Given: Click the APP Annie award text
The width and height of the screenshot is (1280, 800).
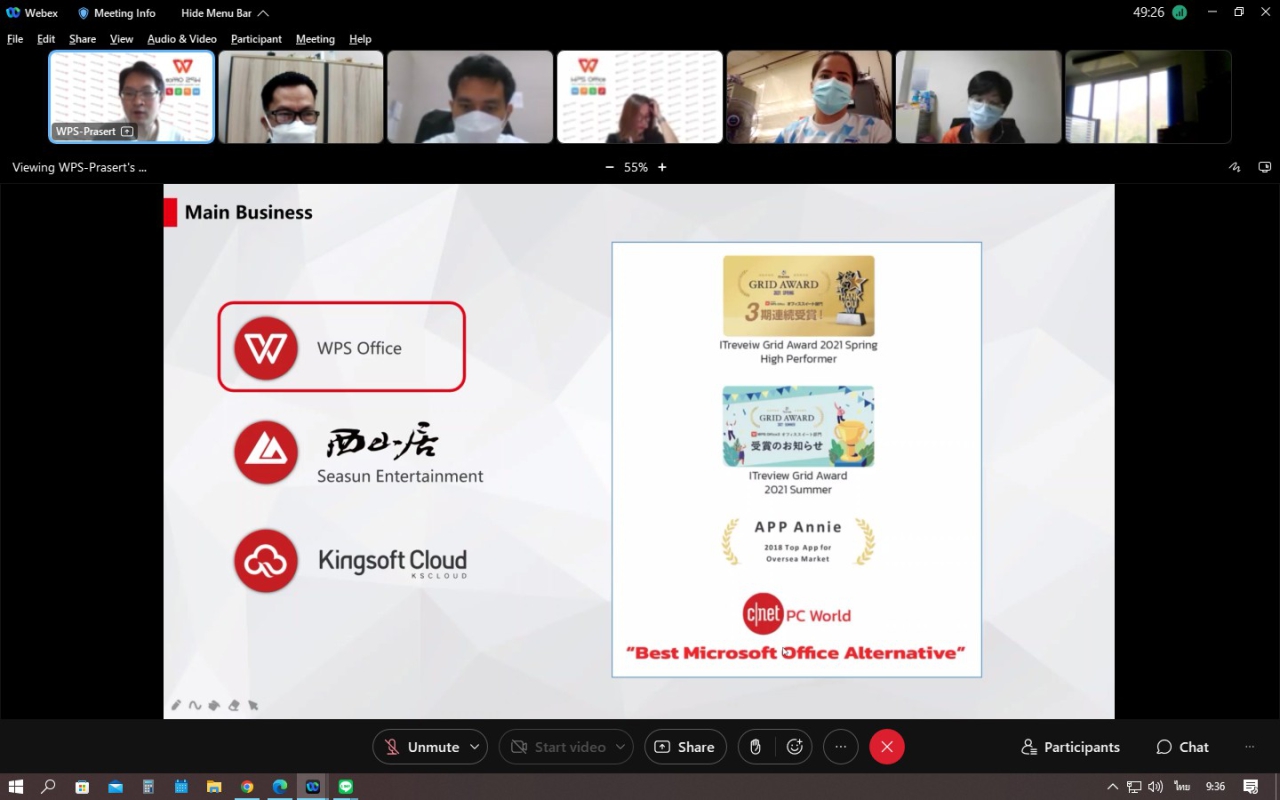Looking at the screenshot, I should pyautogui.click(x=798, y=527).
